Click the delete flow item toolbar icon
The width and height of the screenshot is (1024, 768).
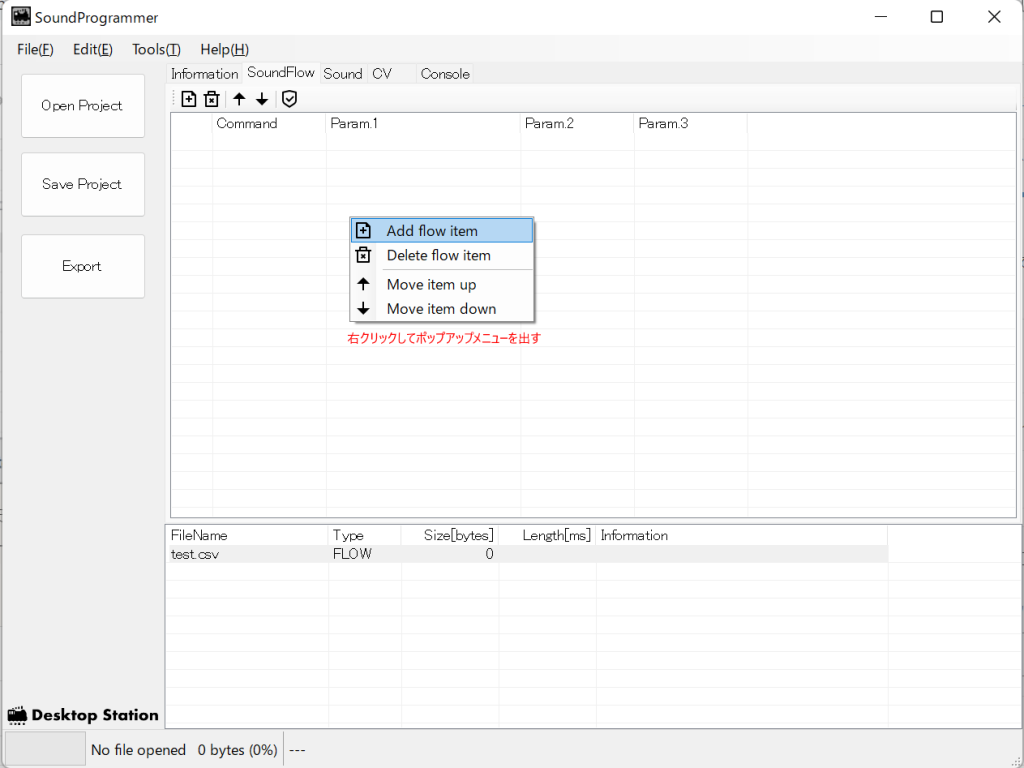tap(212, 98)
